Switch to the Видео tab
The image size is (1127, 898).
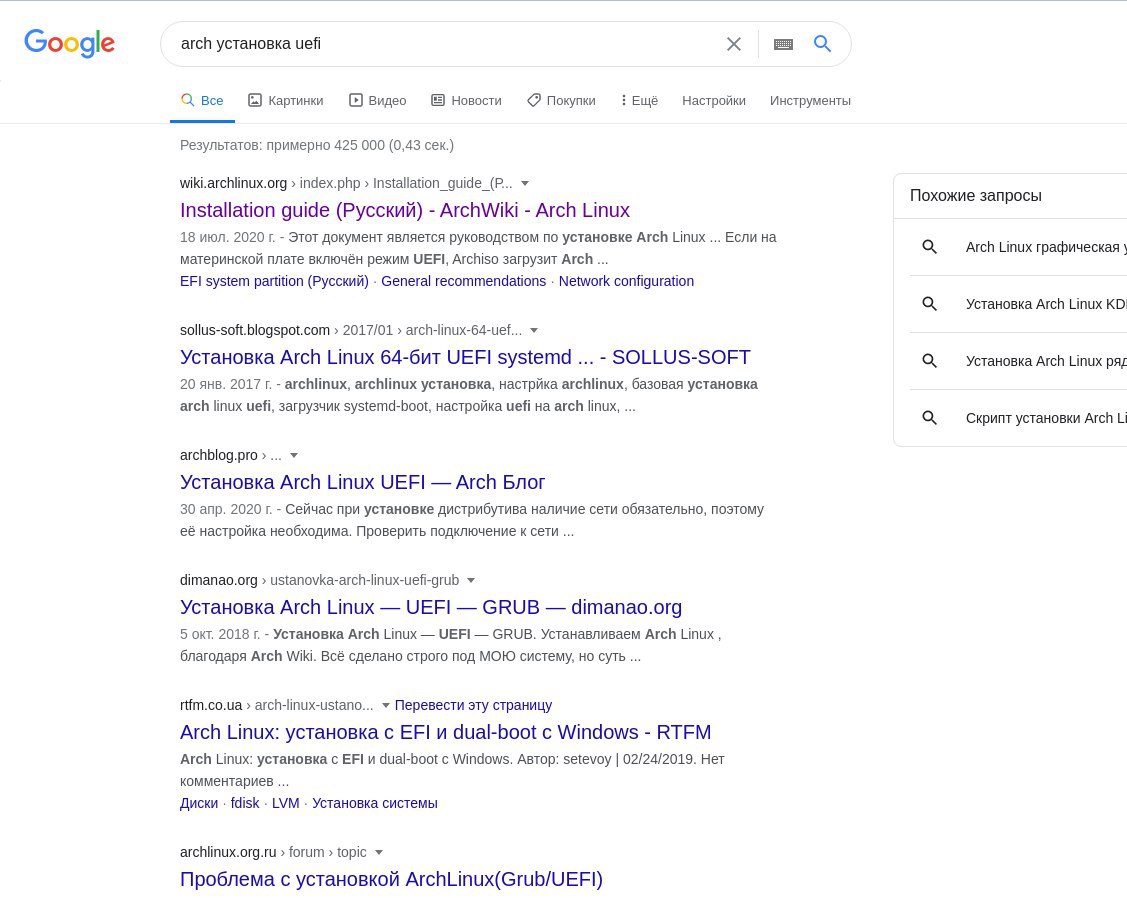pos(377,101)
